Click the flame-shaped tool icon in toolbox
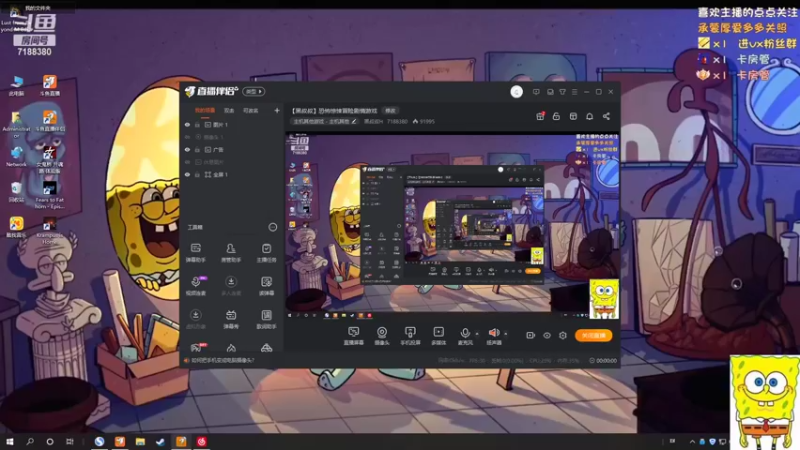The image size is (800, 450). pos(231,348)
